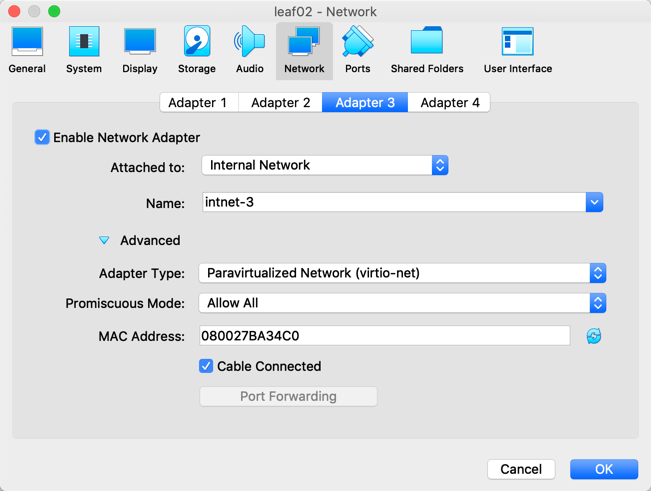Switch to the Adapter 4 tab
Screen dimensions: 651x491
(449, 102)
